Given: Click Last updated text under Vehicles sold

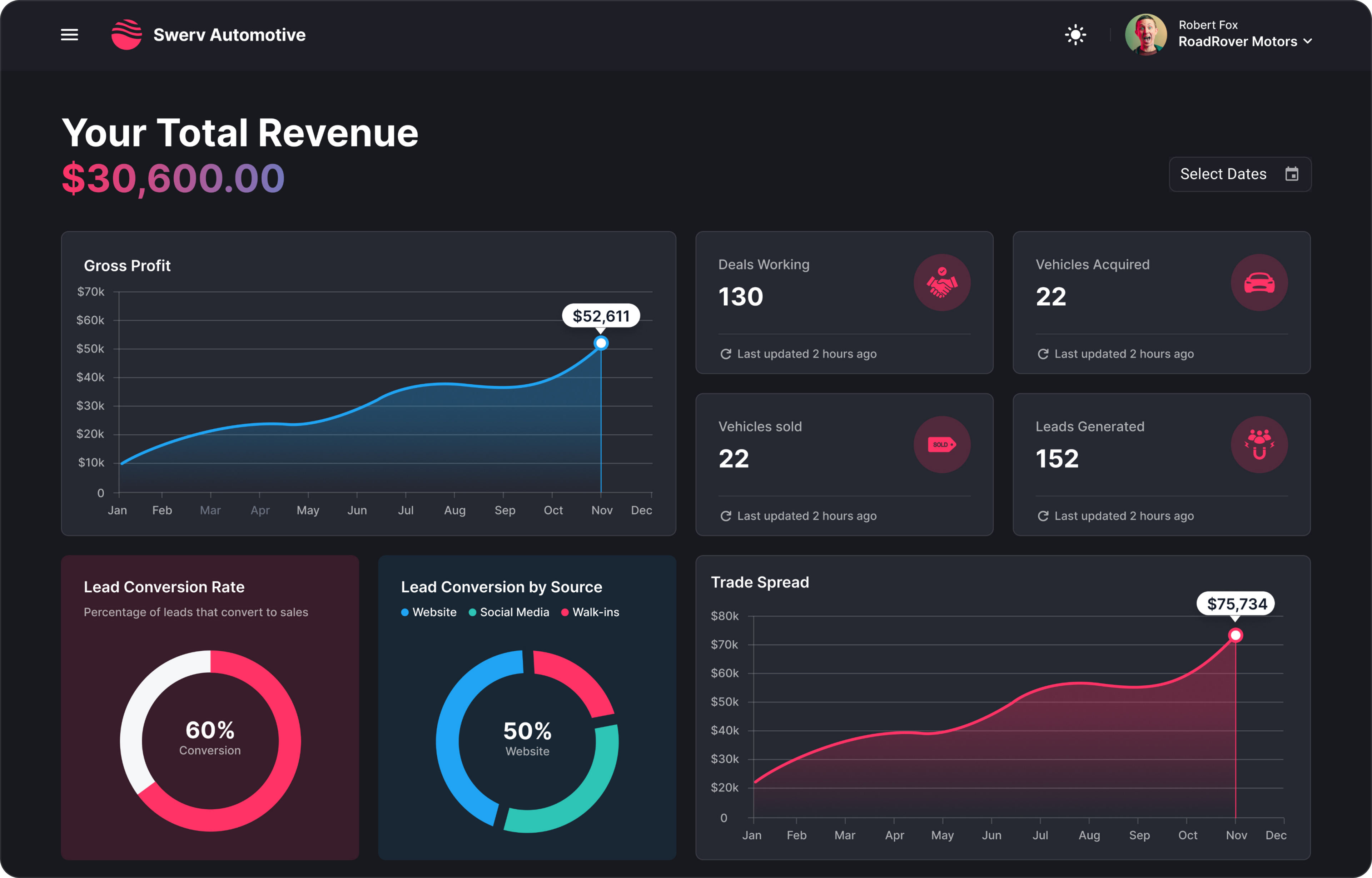Looking at the screenshot, I should pos(807,516).
